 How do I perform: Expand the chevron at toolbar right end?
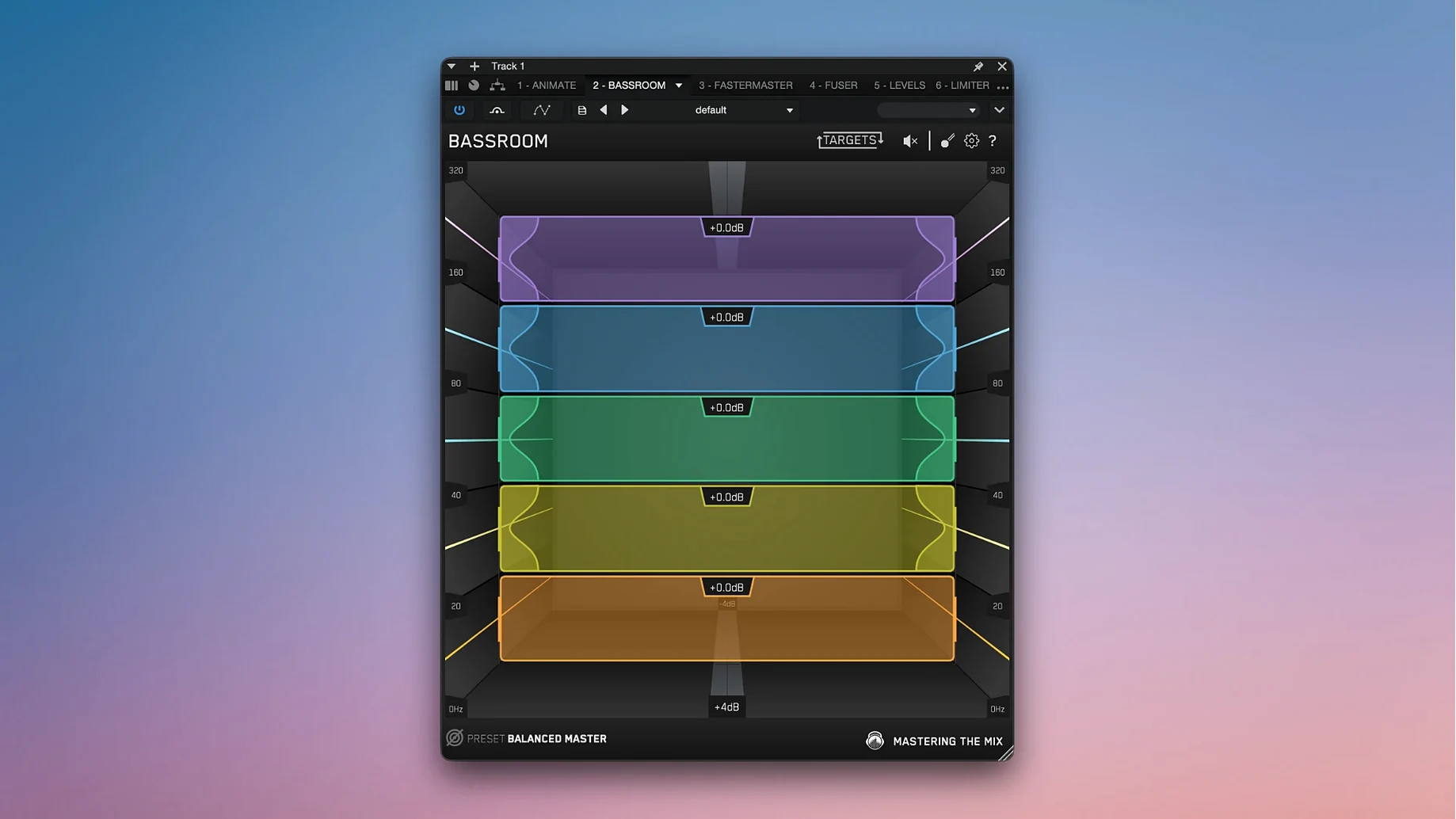[1000, 110]
